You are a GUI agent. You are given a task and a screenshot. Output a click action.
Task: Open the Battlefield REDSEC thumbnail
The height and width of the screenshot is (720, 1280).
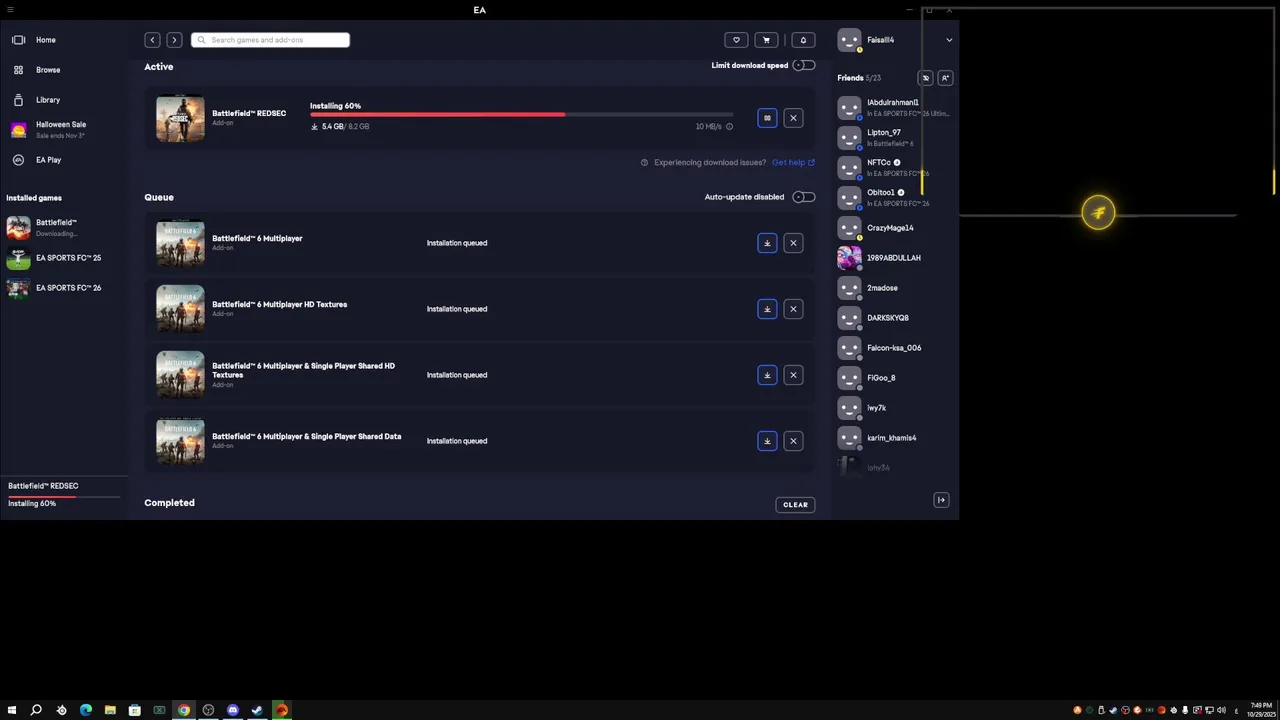pos(180,118)
